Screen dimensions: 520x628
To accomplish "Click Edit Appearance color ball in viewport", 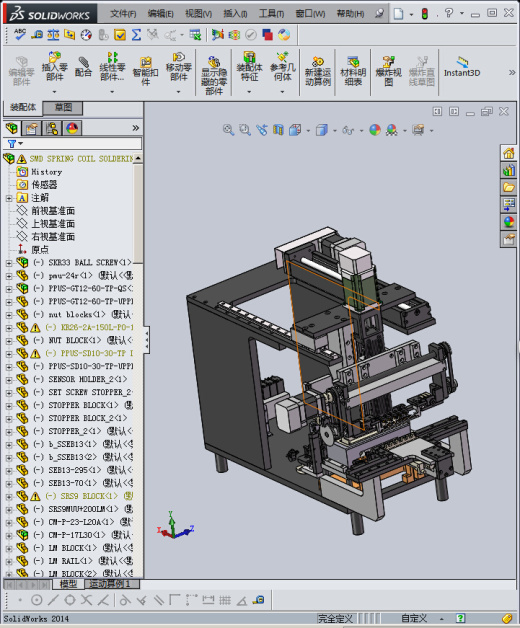I will (x=375, y=130).
